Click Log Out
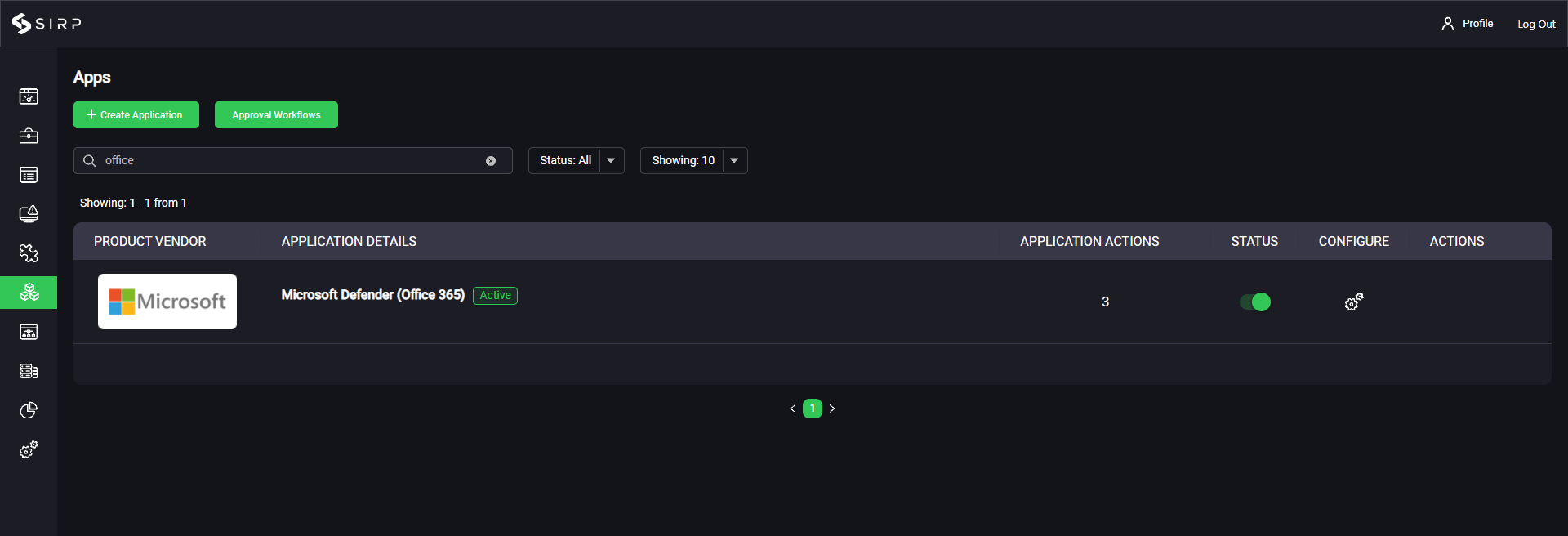This screenshot has width=1568, height=536. pyautogui.click(x=1536, y=24)
